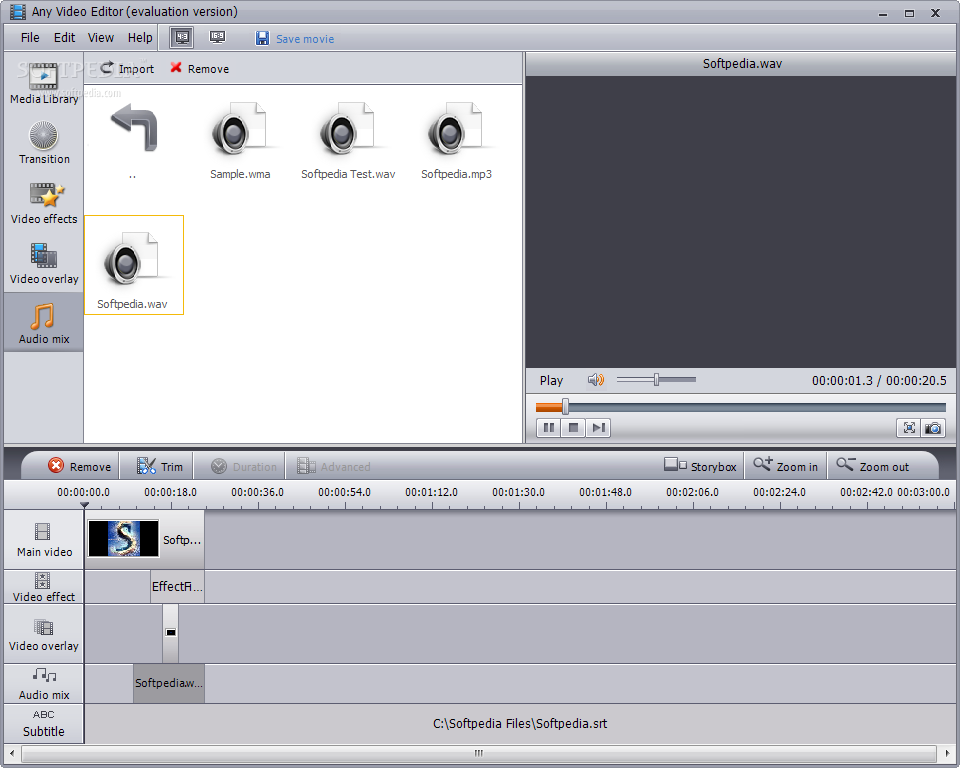Click the Trim tool
Screen dimensions: 960x768
(159, 466)
